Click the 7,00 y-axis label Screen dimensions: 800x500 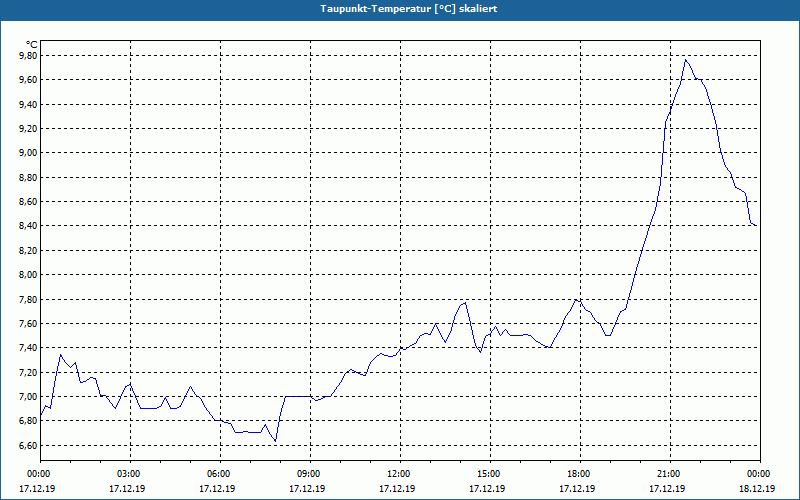tap(28, 397)
